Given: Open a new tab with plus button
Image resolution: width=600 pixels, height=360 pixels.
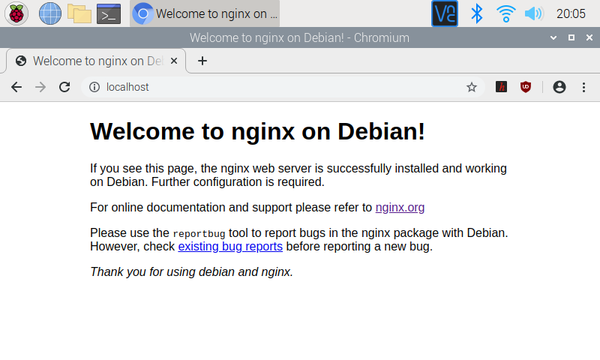Looking at the screenshot, I should click(x=202, y=61).
